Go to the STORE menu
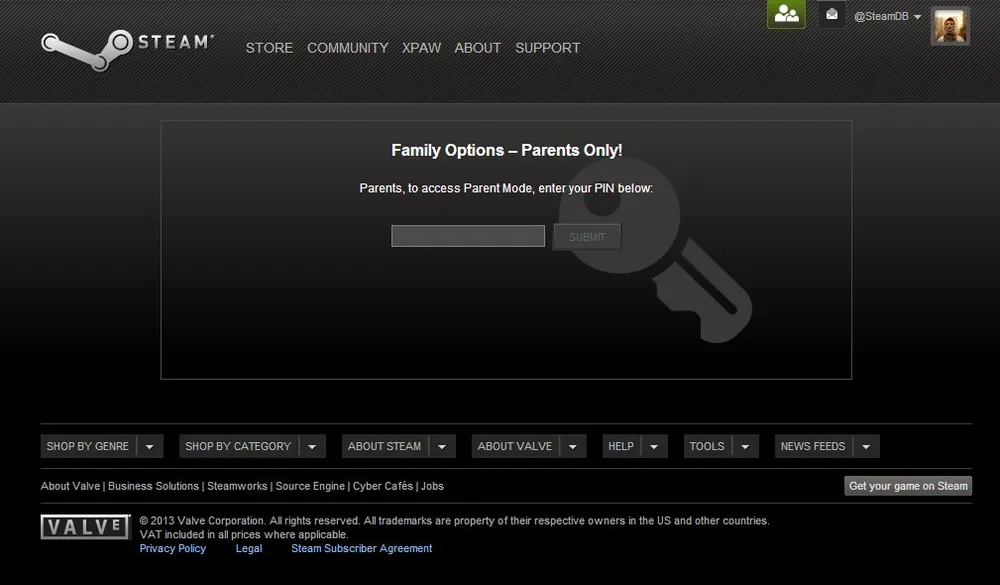 point(269,48)
